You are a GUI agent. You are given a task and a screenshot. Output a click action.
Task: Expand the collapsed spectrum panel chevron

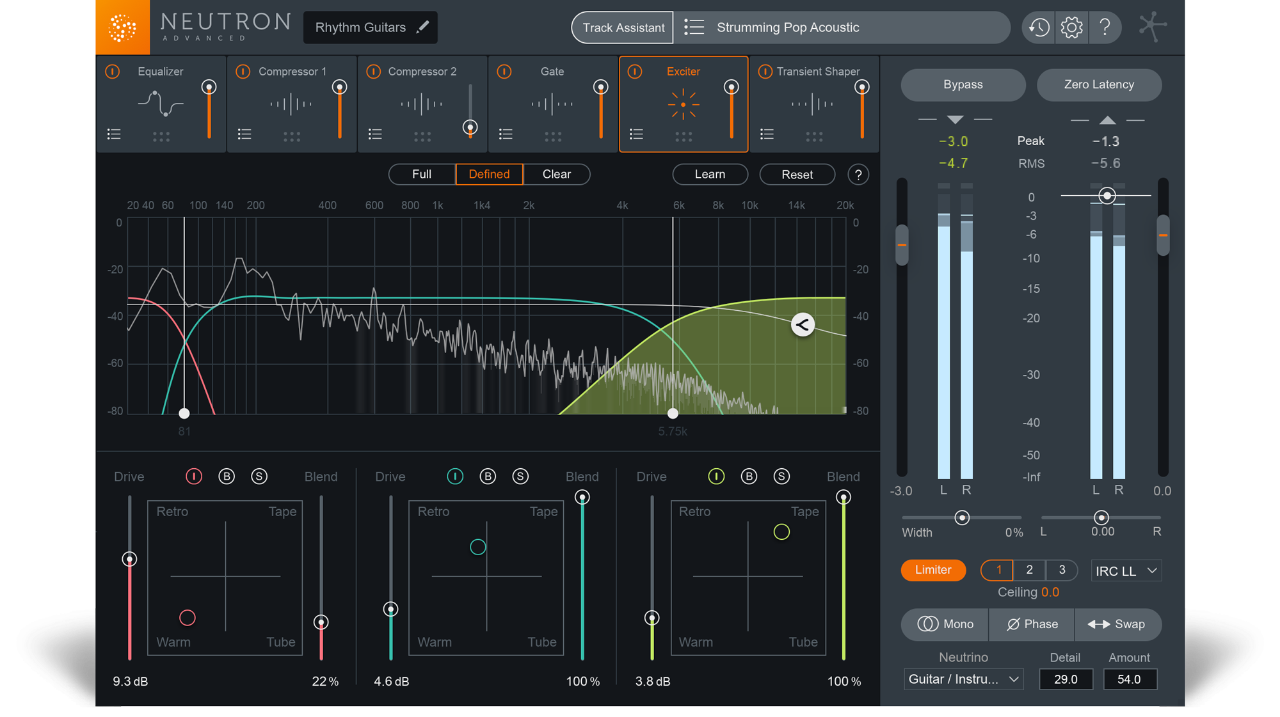click(x=802, y=324)
